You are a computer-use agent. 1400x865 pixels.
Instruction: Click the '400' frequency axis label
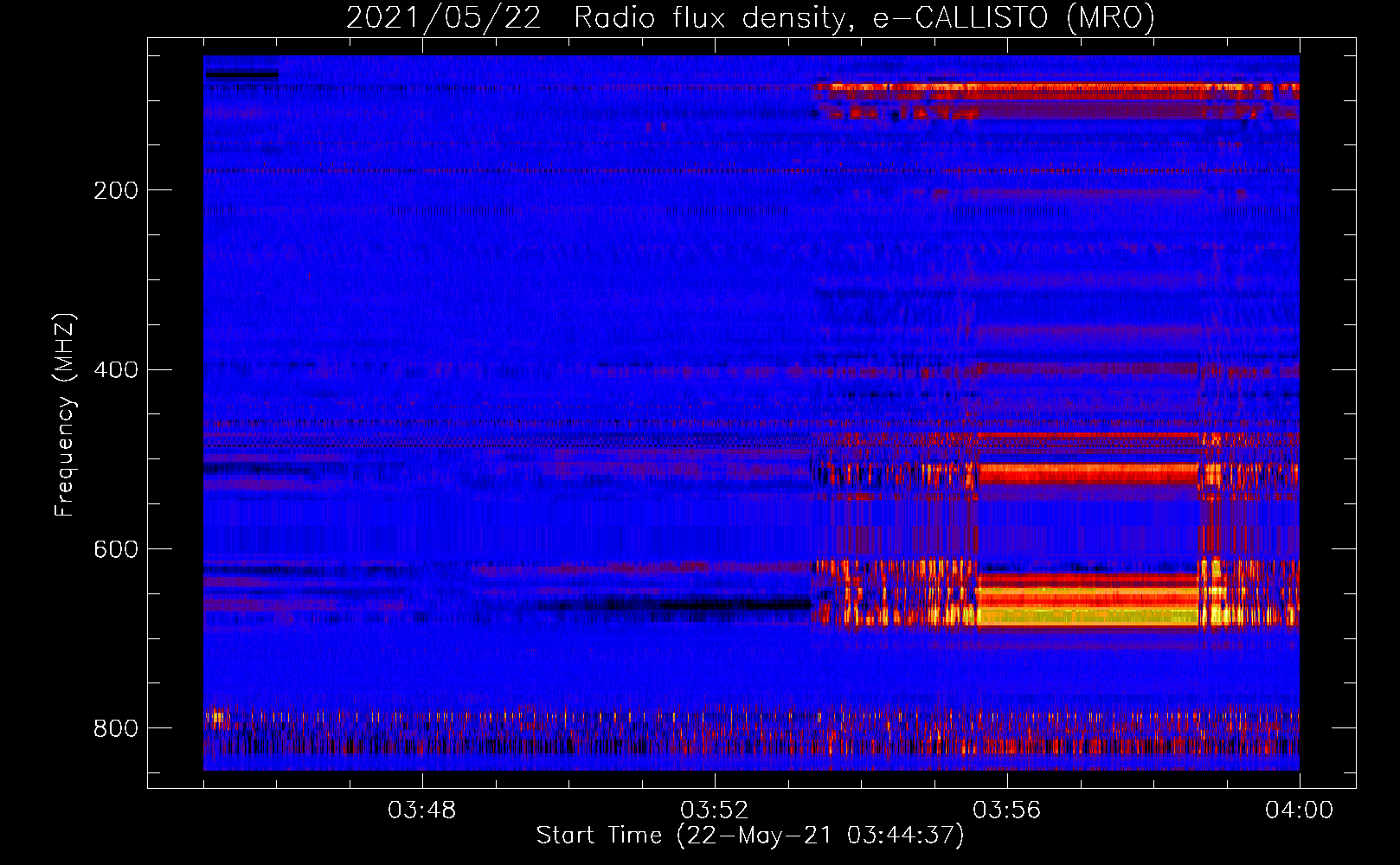[x=116, y=370]
